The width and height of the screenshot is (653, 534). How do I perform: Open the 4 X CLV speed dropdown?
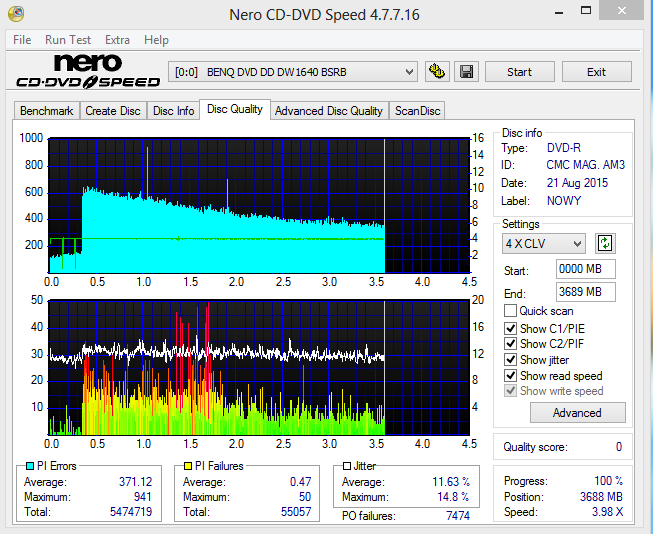click(543, 243)
